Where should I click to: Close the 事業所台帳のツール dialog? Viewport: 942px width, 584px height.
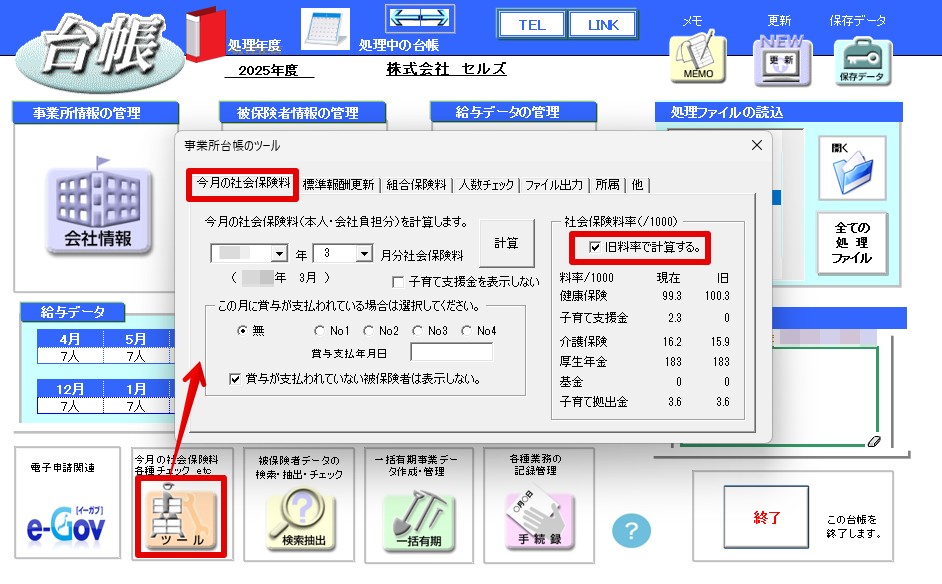(757, 145)
